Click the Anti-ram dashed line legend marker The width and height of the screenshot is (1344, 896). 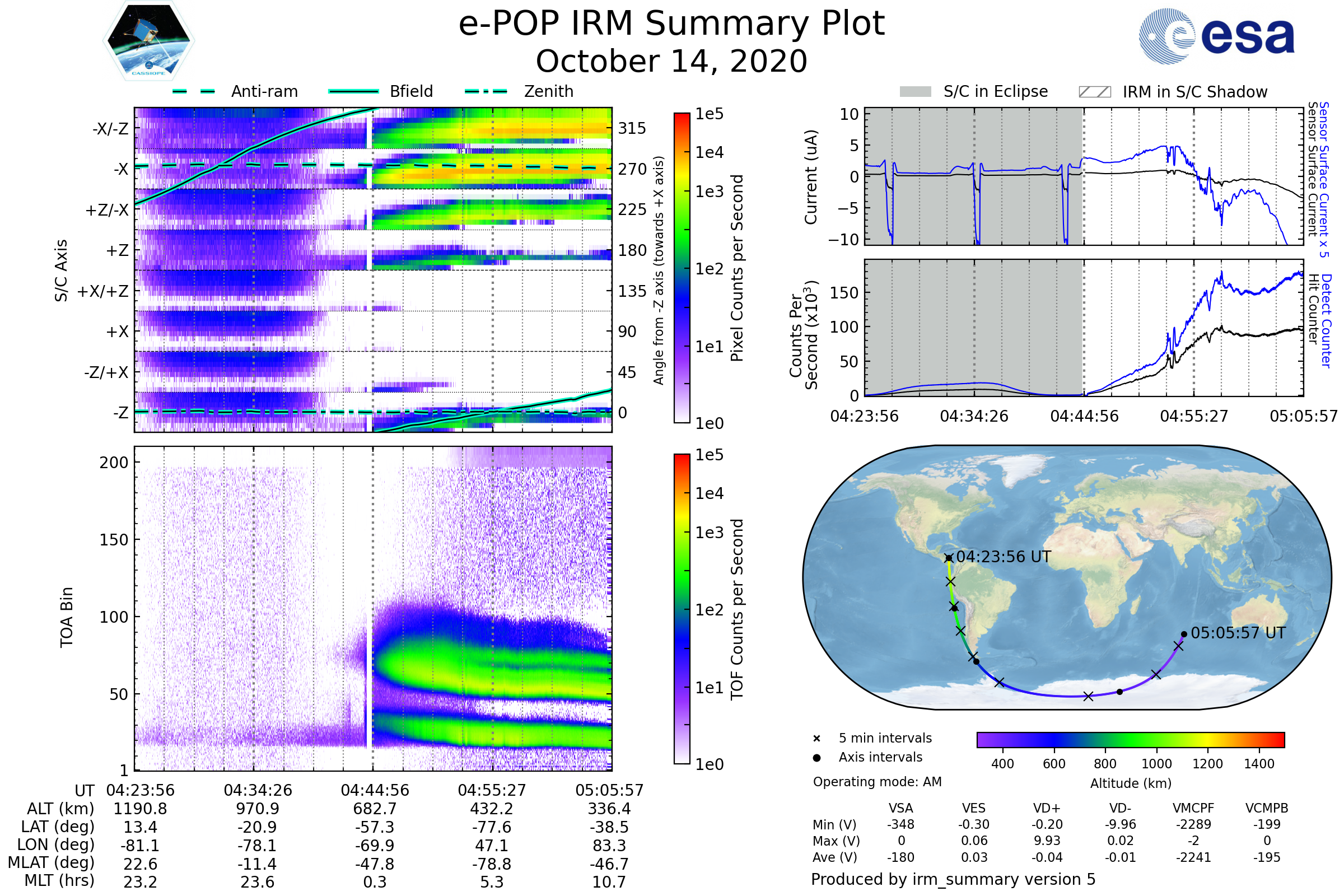[194, 91]
